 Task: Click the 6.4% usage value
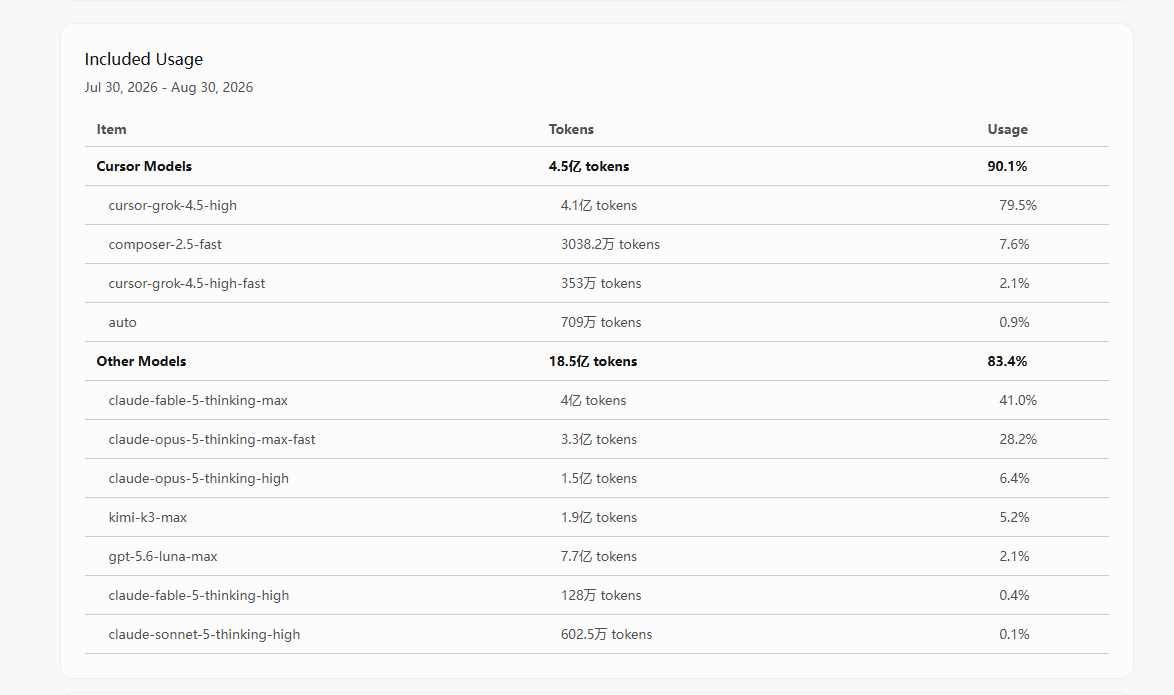coord(1014,478)
